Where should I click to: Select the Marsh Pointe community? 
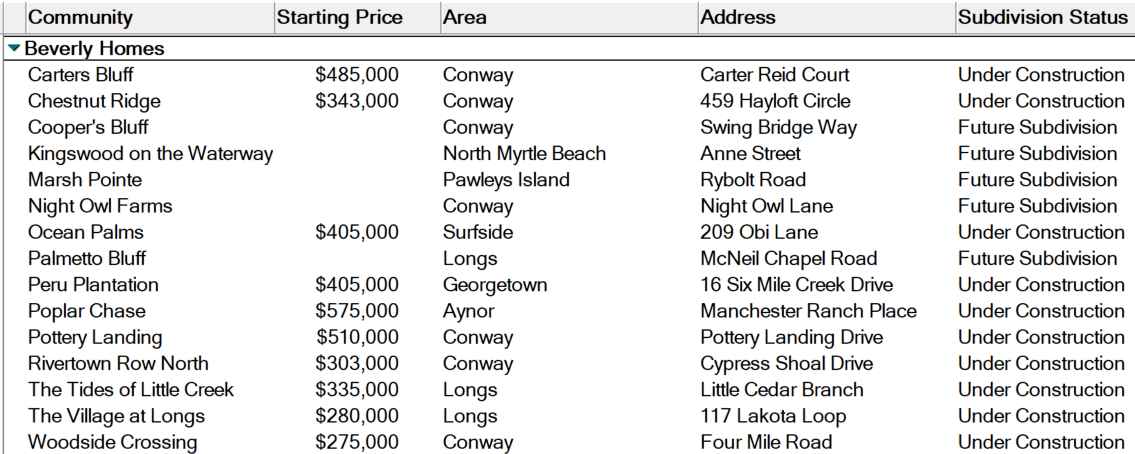coord(85,180)
